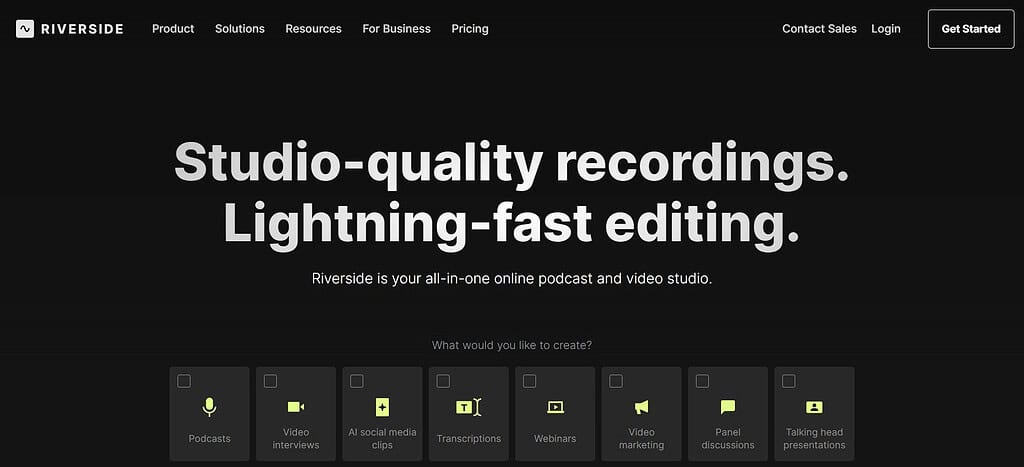Check the Video interviews checkbox
This screenshot has height=467, width=1024.
click(x=270, y=381)
